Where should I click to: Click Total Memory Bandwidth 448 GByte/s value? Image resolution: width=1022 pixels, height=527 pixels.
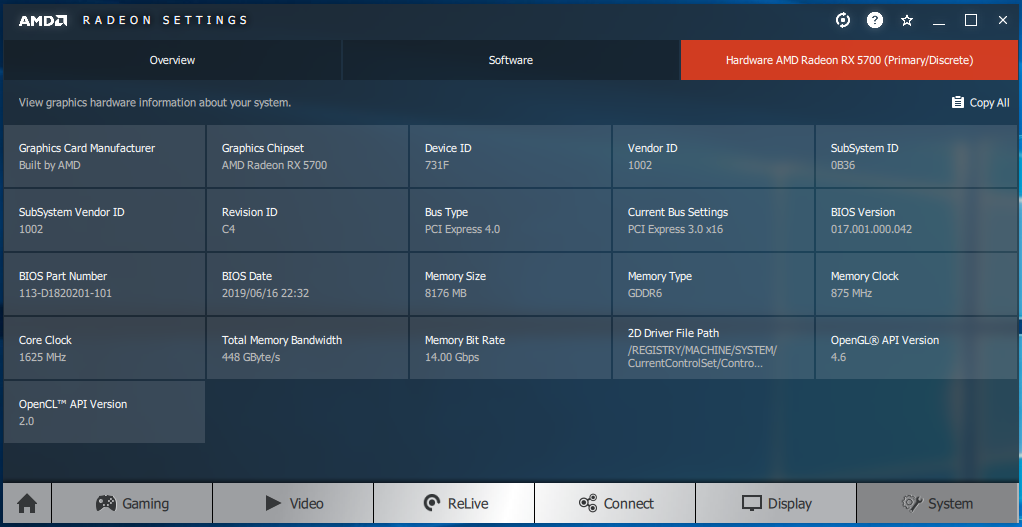click(251, 357)
